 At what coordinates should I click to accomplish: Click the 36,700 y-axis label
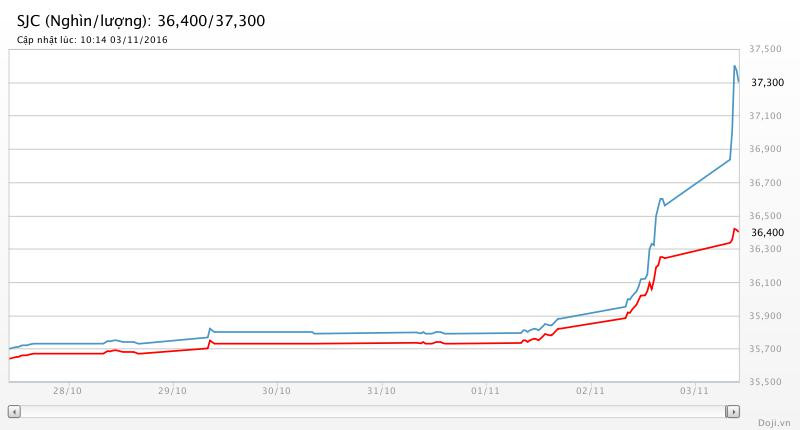(765, 183)
